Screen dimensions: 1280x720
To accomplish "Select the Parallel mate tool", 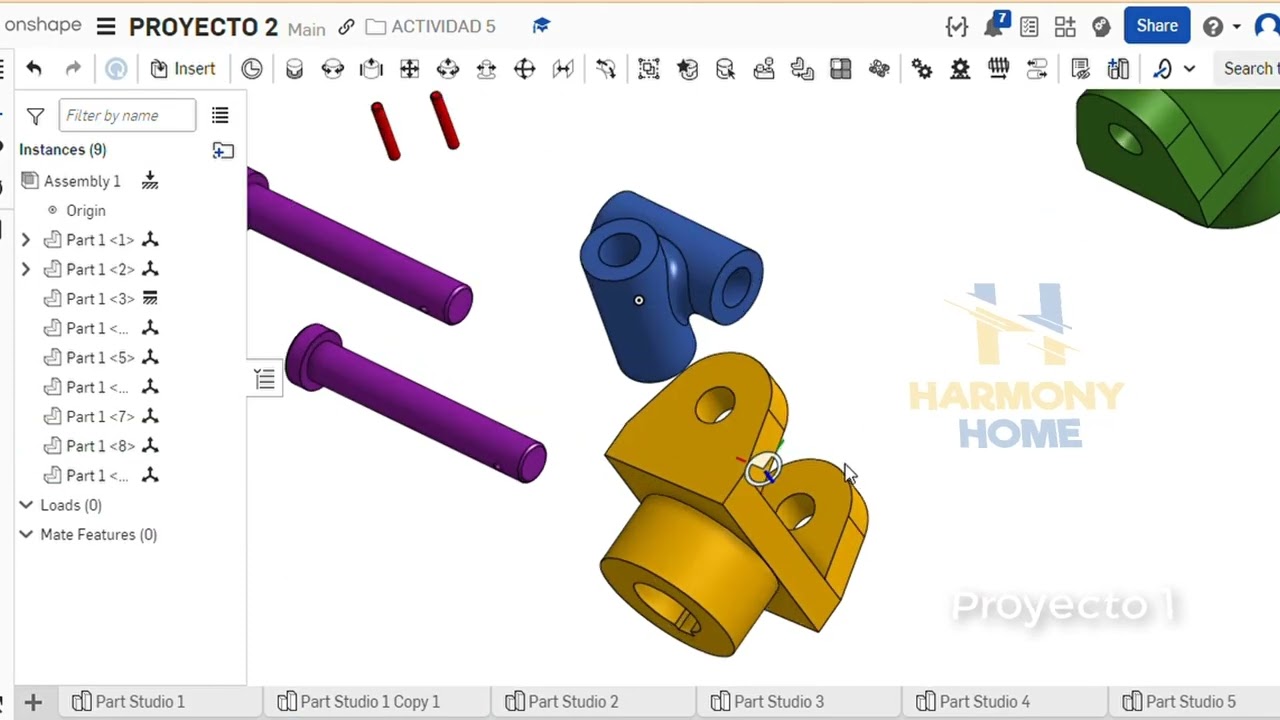I will (x=563, y=68).
